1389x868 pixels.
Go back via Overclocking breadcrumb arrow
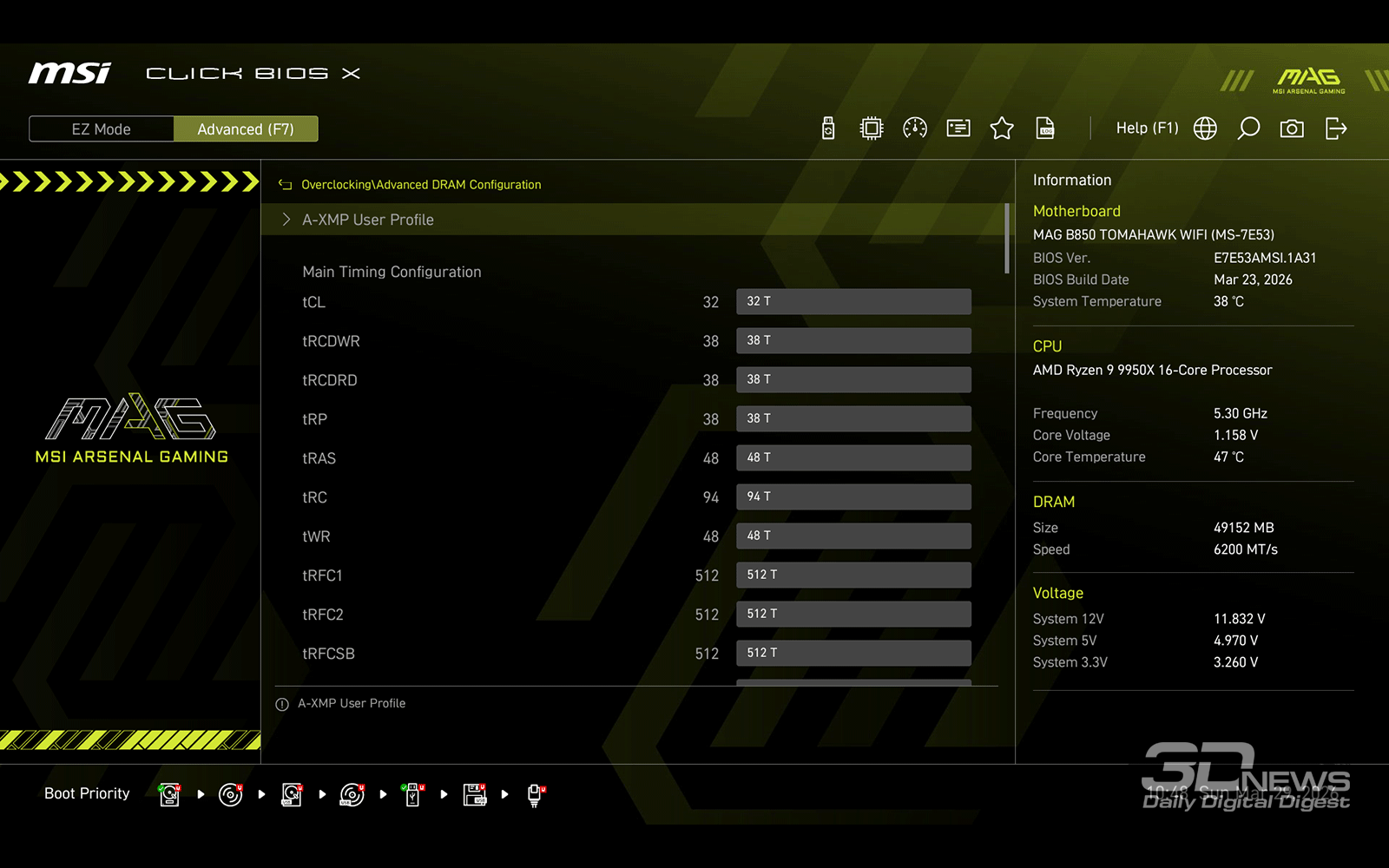285,185
